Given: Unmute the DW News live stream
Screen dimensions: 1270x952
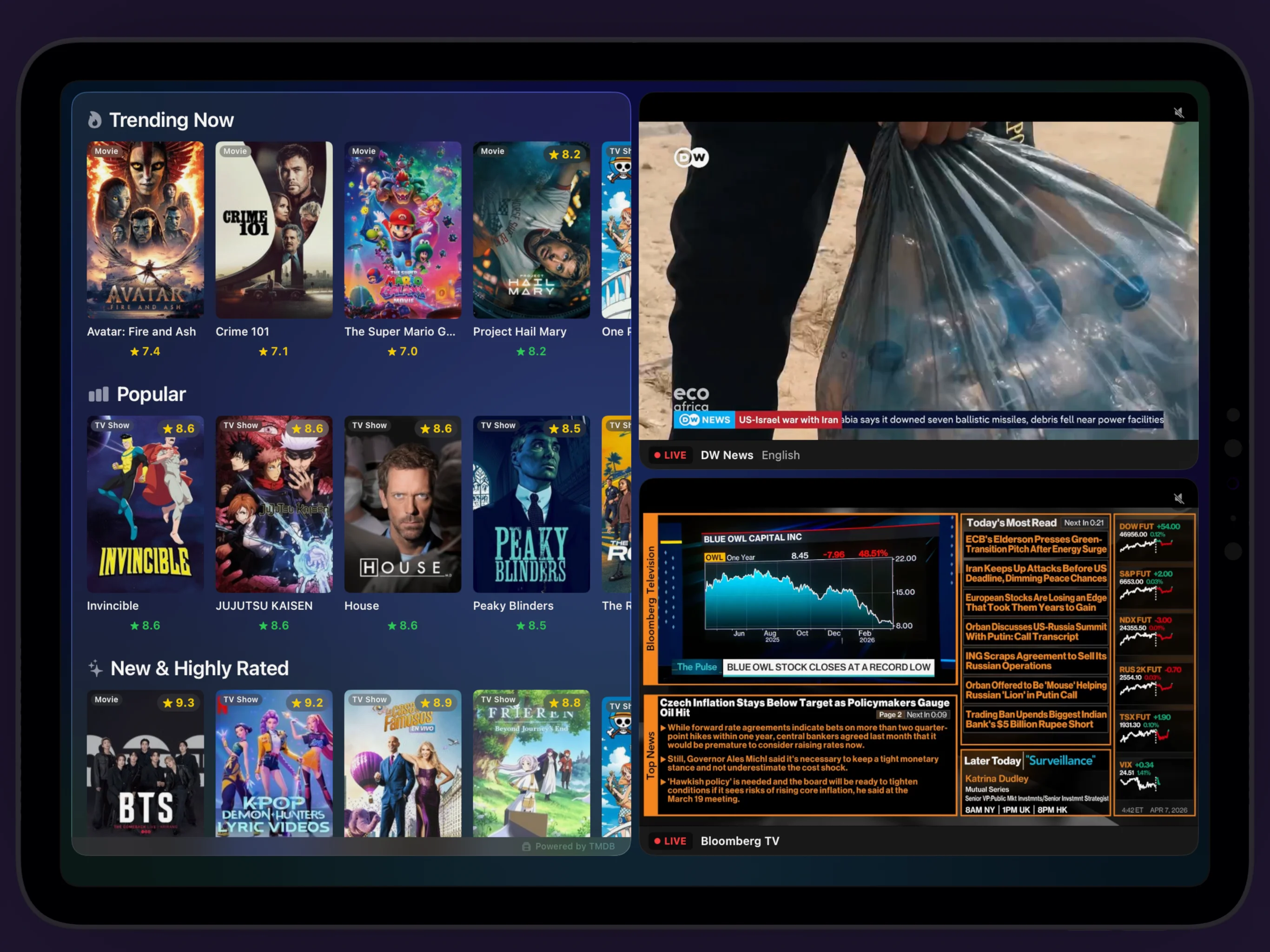Looking at the screenshot, I should tap(1179, 112).
